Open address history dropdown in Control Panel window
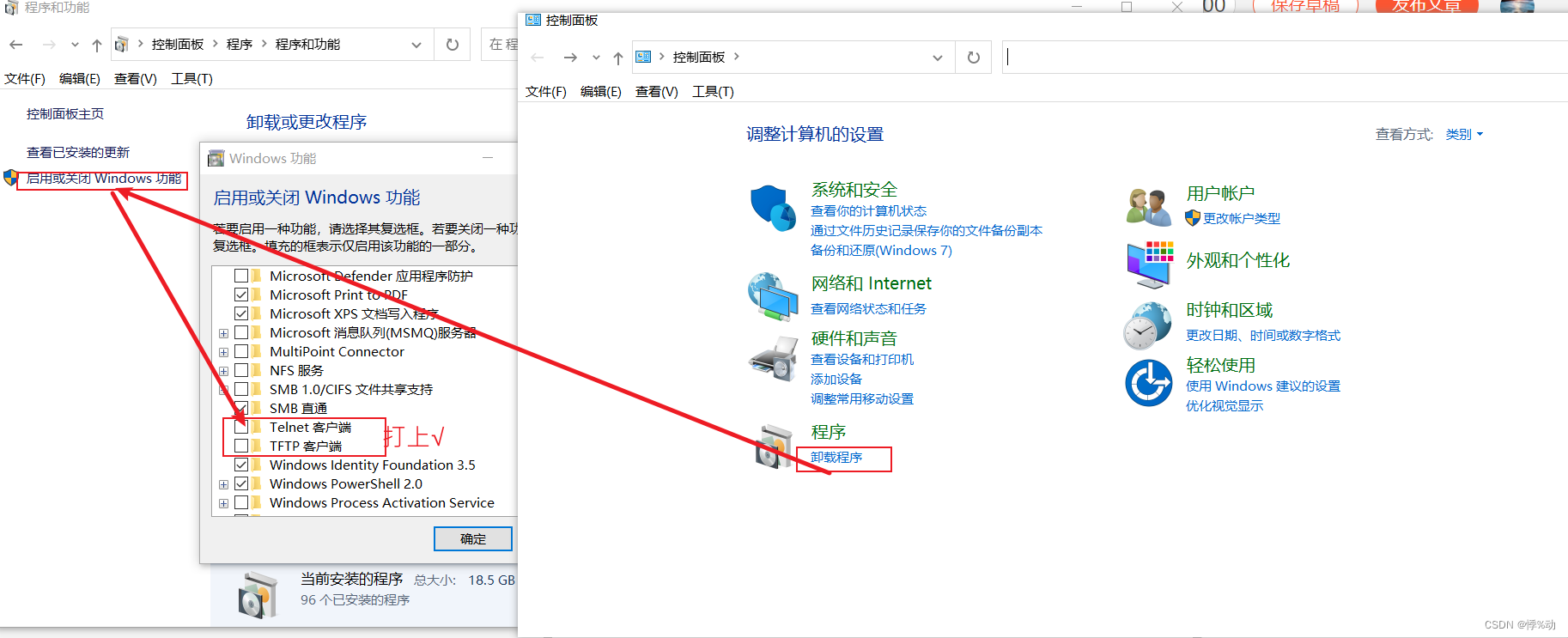 coord(938,58)
